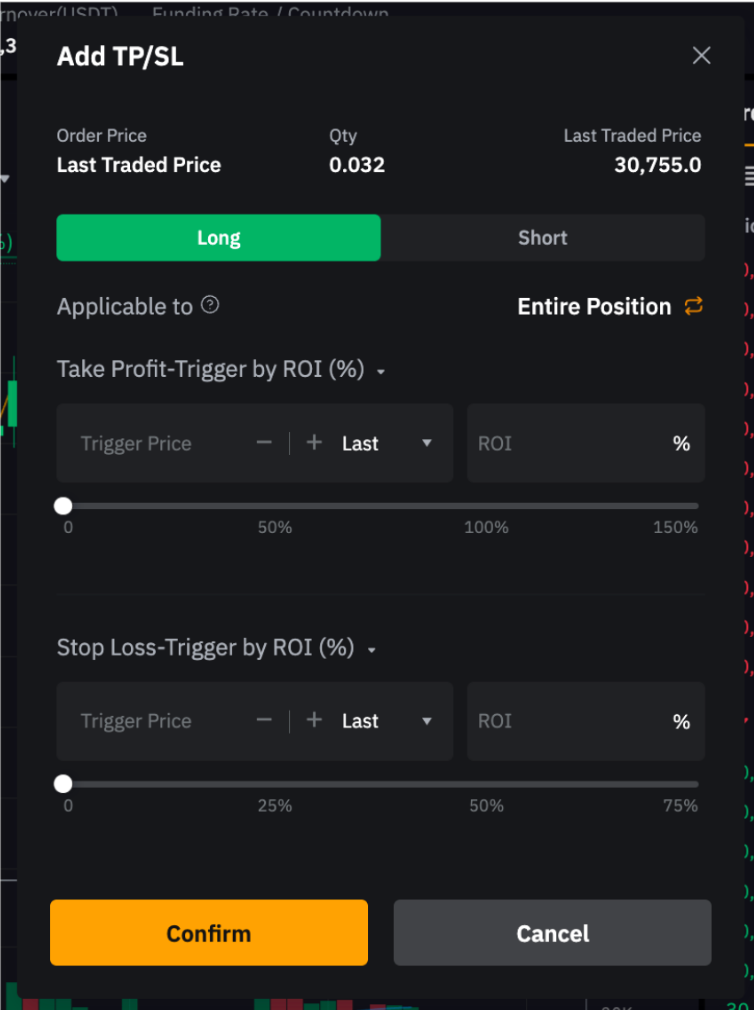Open Stop Loss-Trigger by ROI dropdown
754x1010 pixels.
(371, 650)
